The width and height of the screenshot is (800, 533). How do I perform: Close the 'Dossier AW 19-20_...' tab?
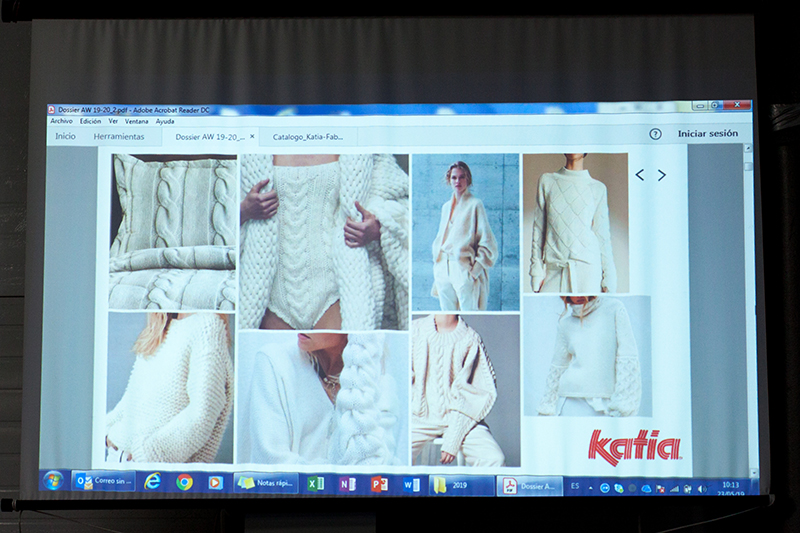click(x=252, y=137)
